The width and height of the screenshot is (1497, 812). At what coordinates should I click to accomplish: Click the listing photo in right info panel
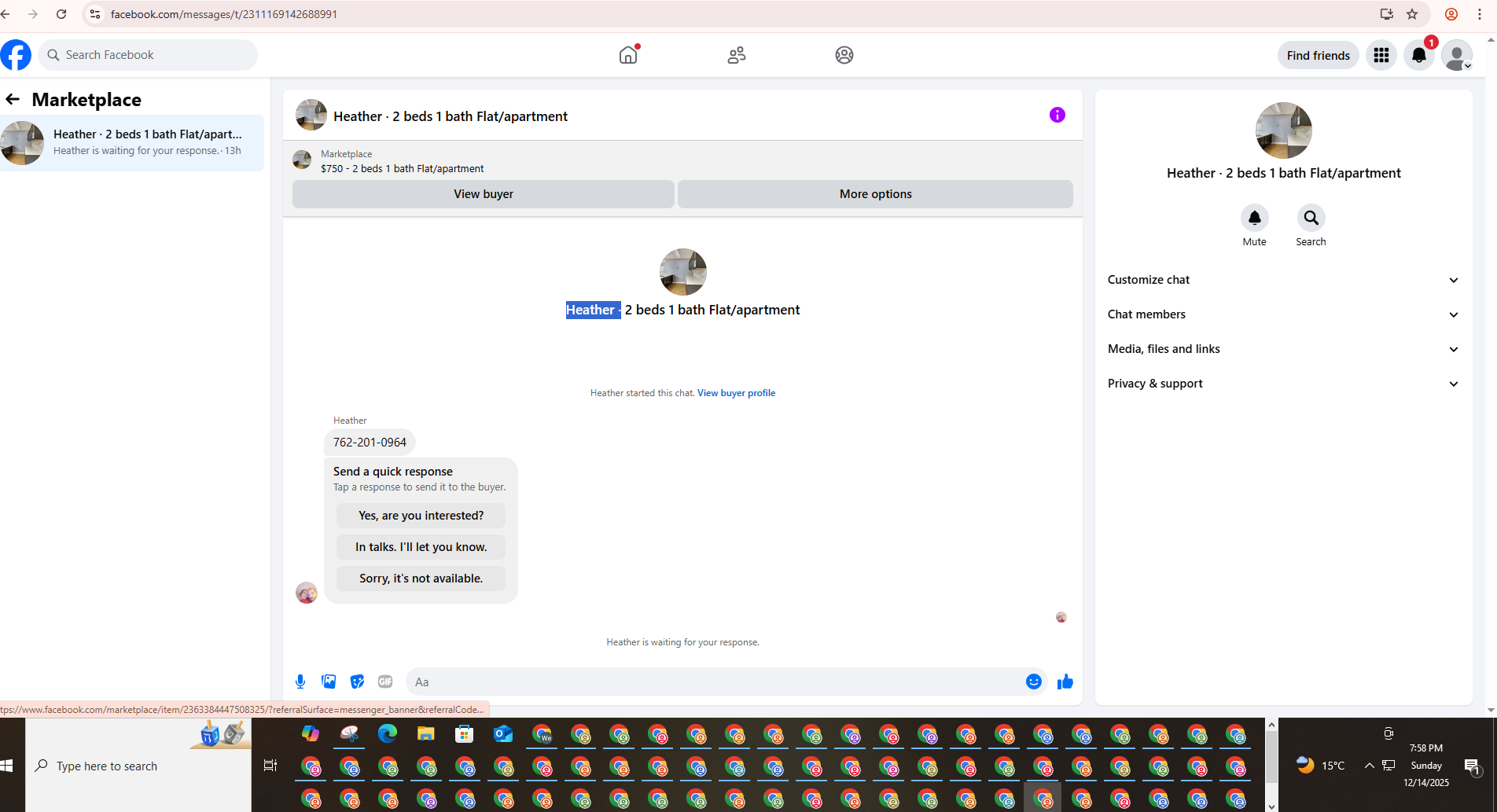(1284, 130)
